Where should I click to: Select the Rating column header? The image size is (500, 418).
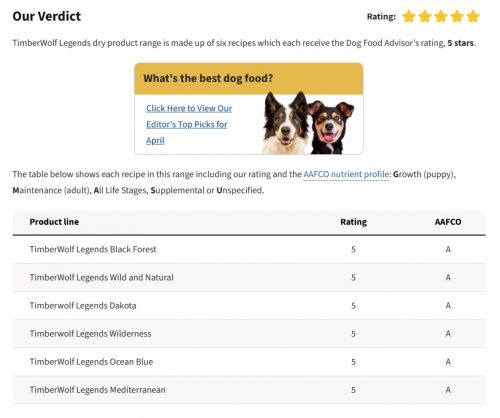(x=353, y=222)
